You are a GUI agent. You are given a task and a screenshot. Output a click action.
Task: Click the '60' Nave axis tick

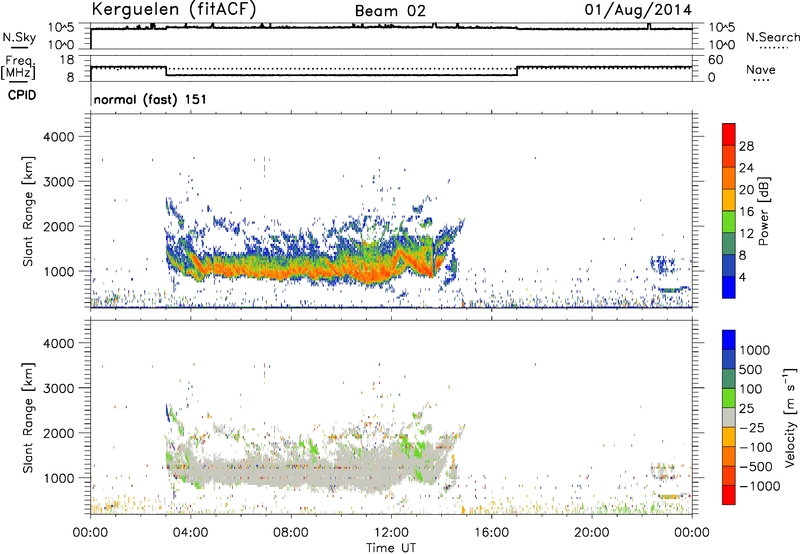click(x=716, y=60)
